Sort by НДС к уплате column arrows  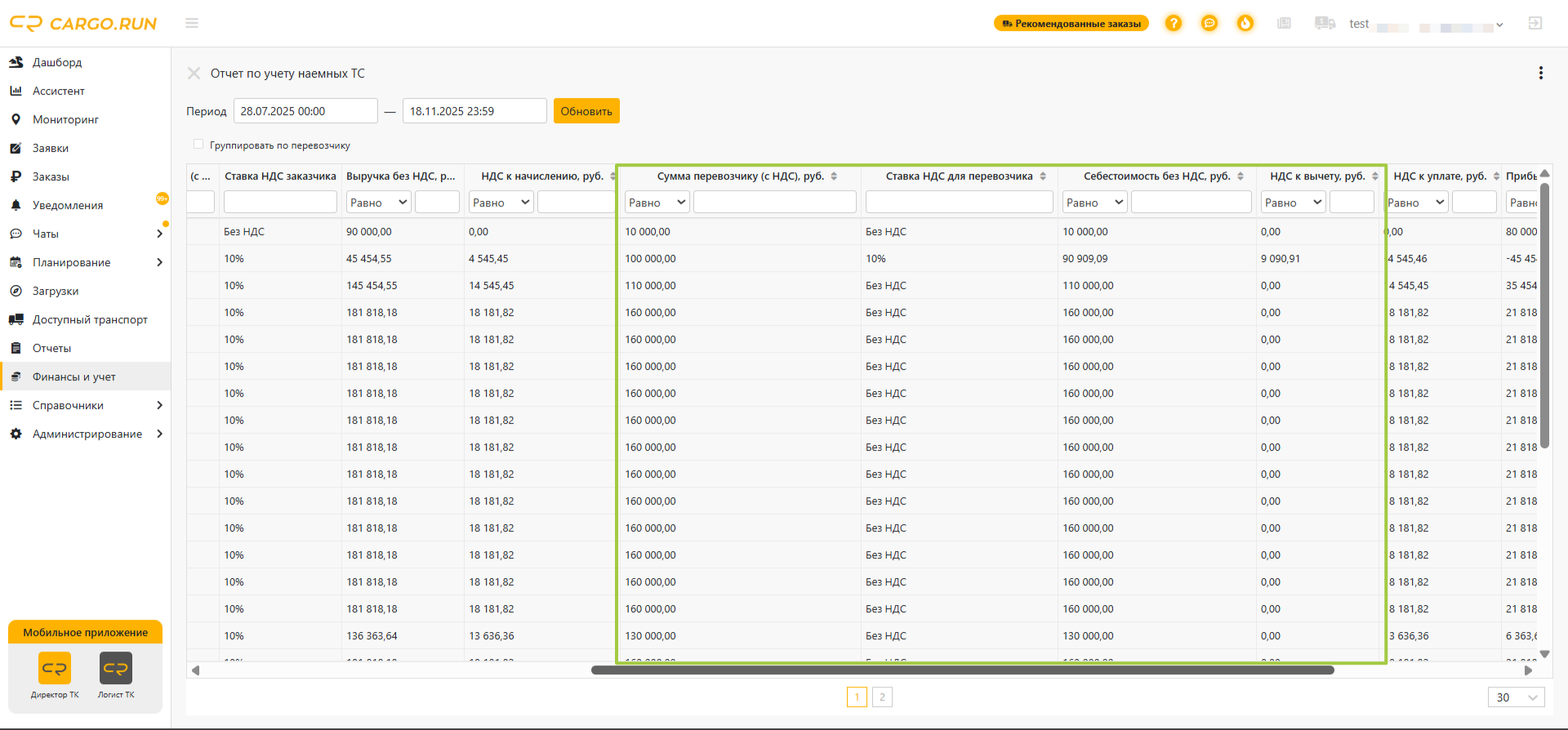tap(1496, 176)
